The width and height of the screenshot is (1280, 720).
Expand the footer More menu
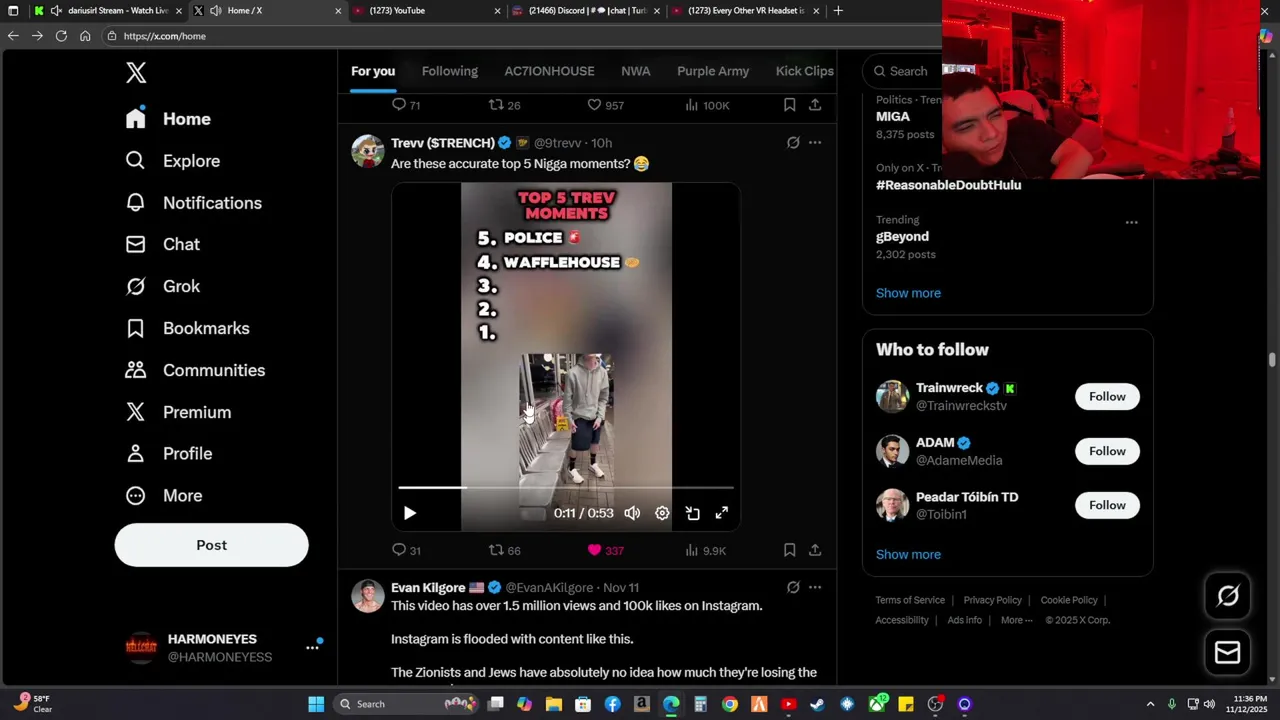click(1016, 620)
